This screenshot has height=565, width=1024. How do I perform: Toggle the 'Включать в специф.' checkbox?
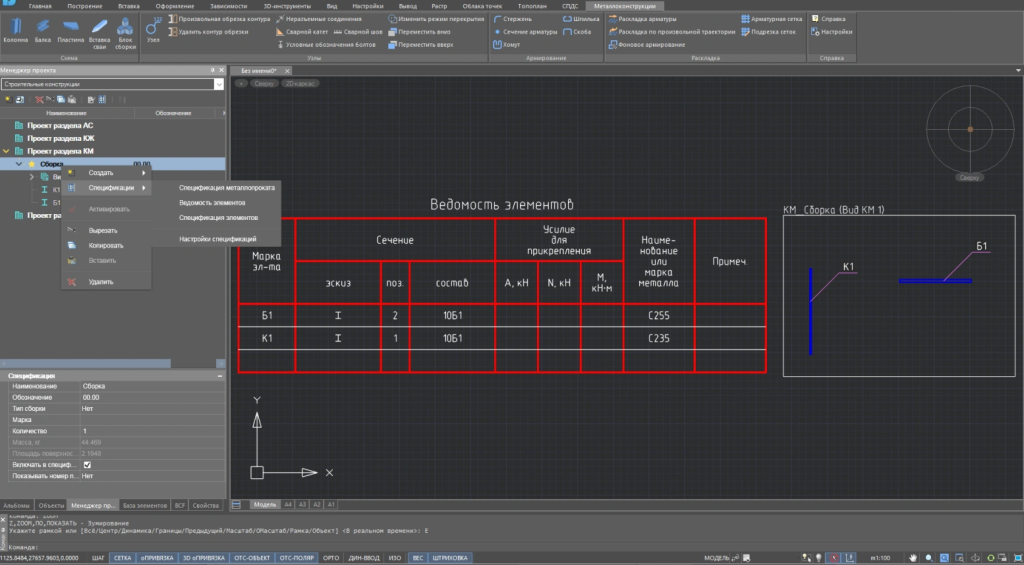[x=88, y=464]
